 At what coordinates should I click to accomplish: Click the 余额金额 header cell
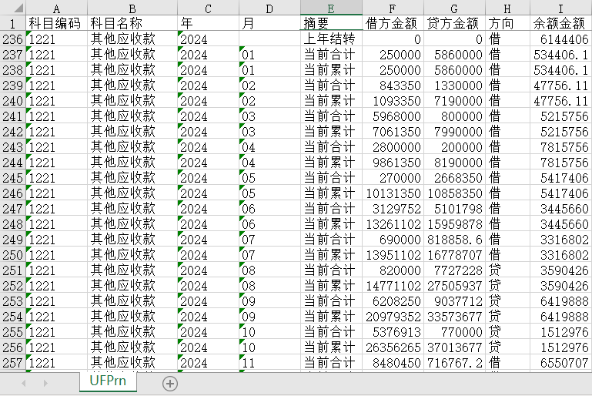point(561,23)
